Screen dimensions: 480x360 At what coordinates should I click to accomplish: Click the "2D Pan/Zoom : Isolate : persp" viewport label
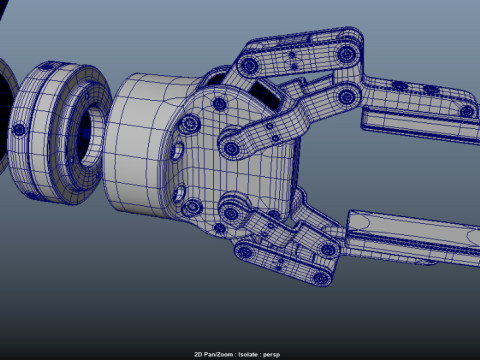point(237,354)
